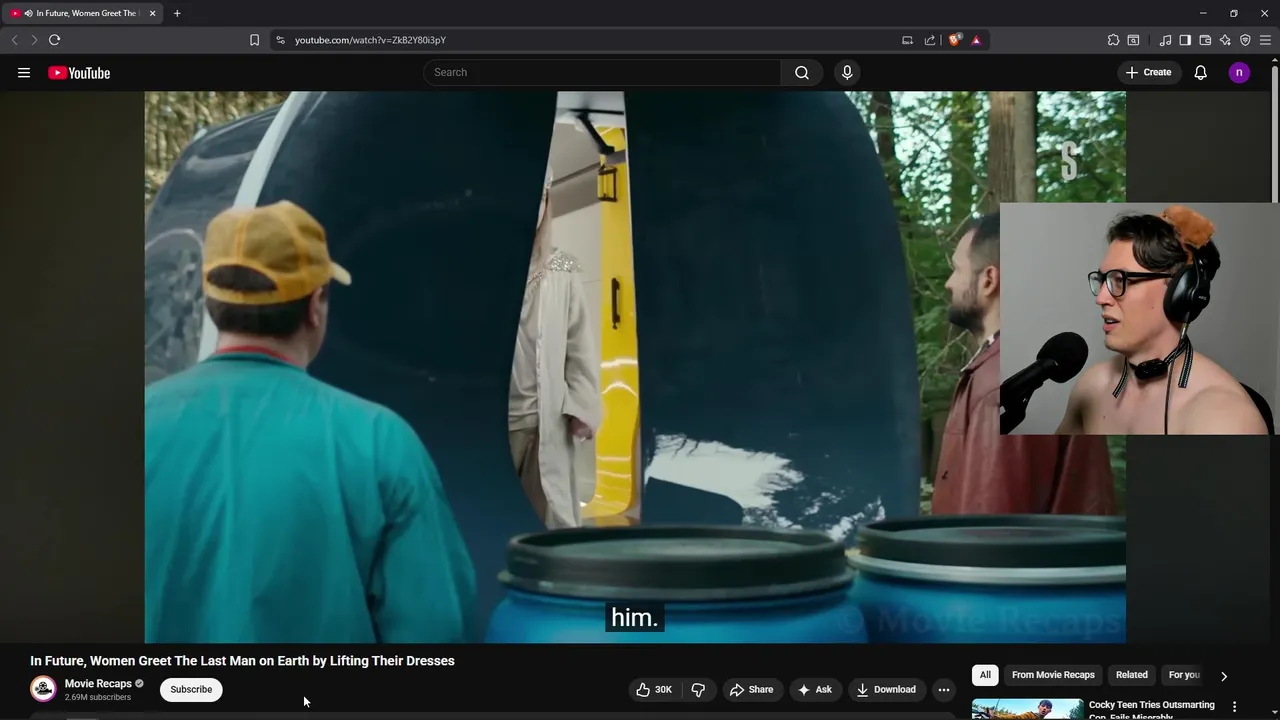Bookmark this page with bookmark icon
The height and width of the screenshot is (720, 1280).
[254, 40]
